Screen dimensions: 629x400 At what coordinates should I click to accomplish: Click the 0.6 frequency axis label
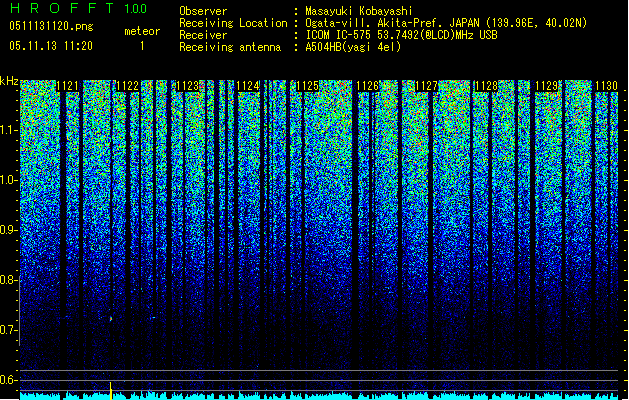coord(8,380)
